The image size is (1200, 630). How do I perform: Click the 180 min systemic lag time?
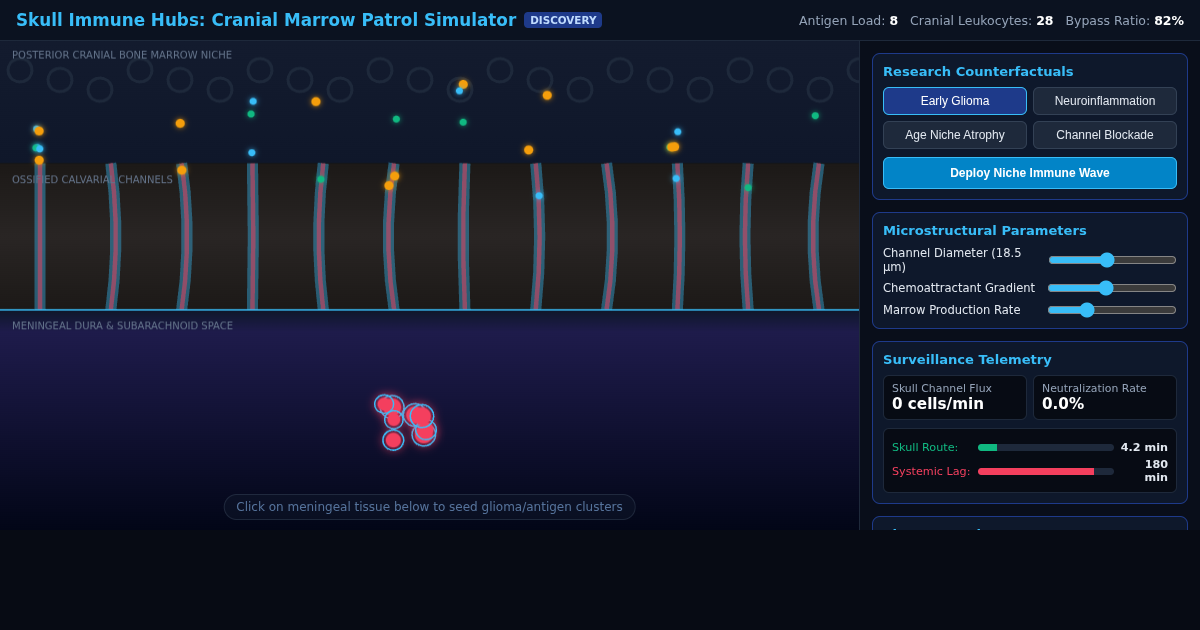(1156, 471)
